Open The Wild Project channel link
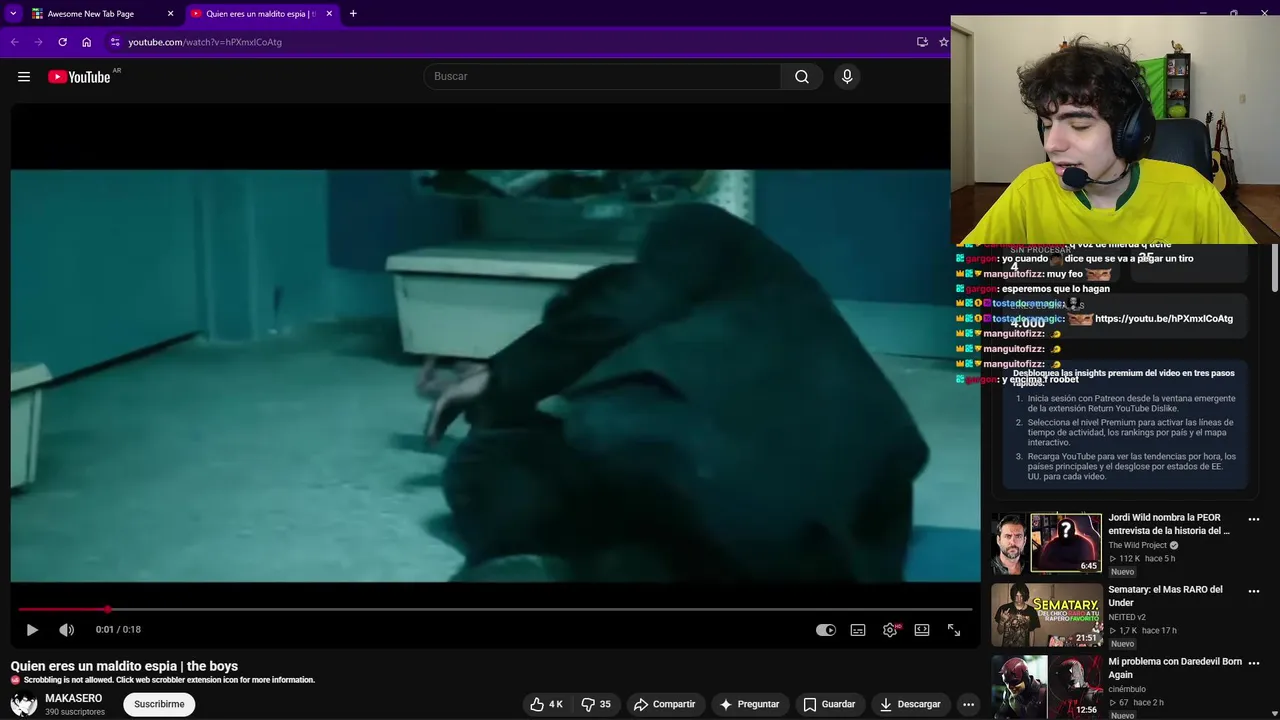Viewport: 1280px width, 720px height. (1137, 546)
